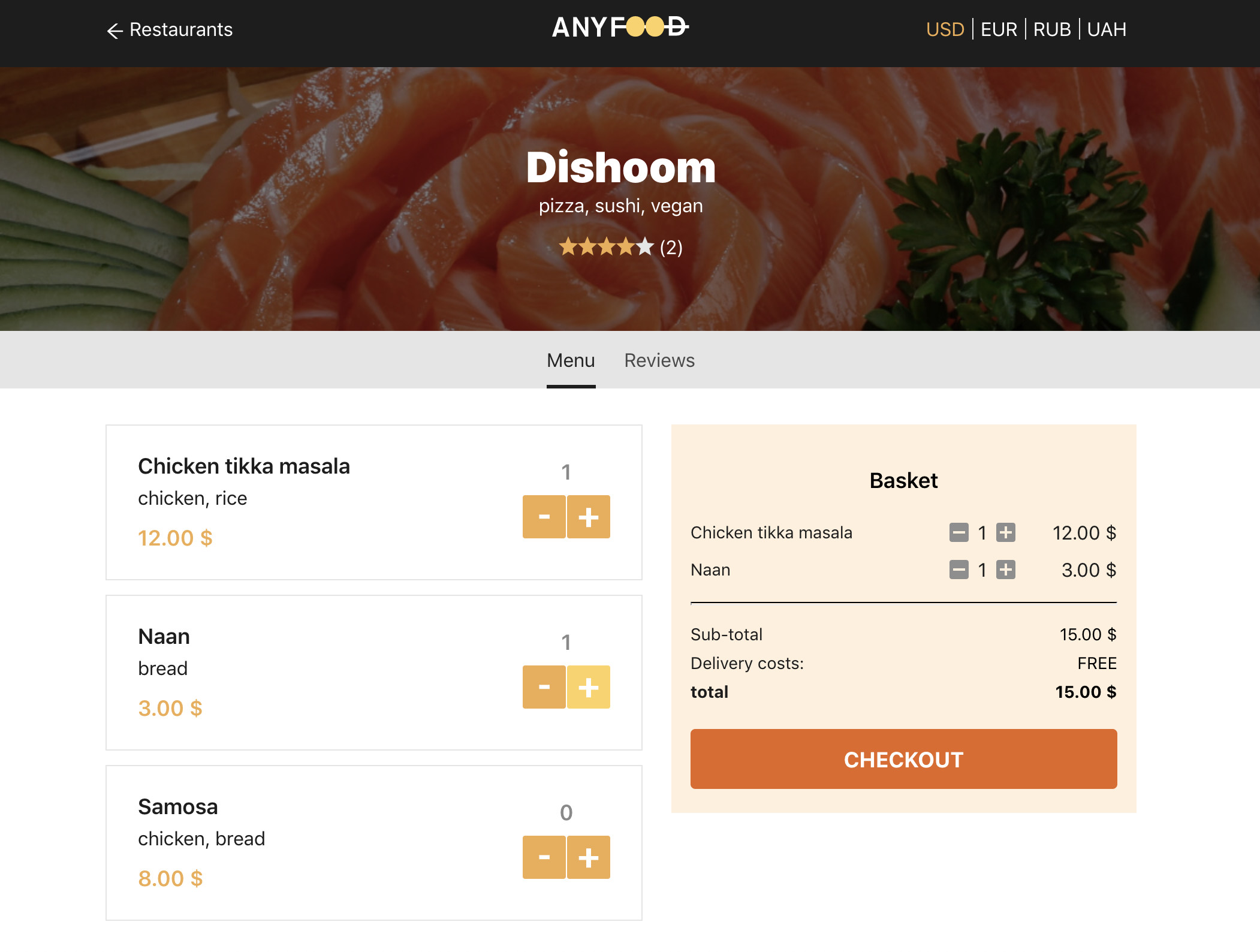Viewport: 1260px width, 952px height.
Task: Add a Samosa with plus button
Action: (x=588, y=857)
